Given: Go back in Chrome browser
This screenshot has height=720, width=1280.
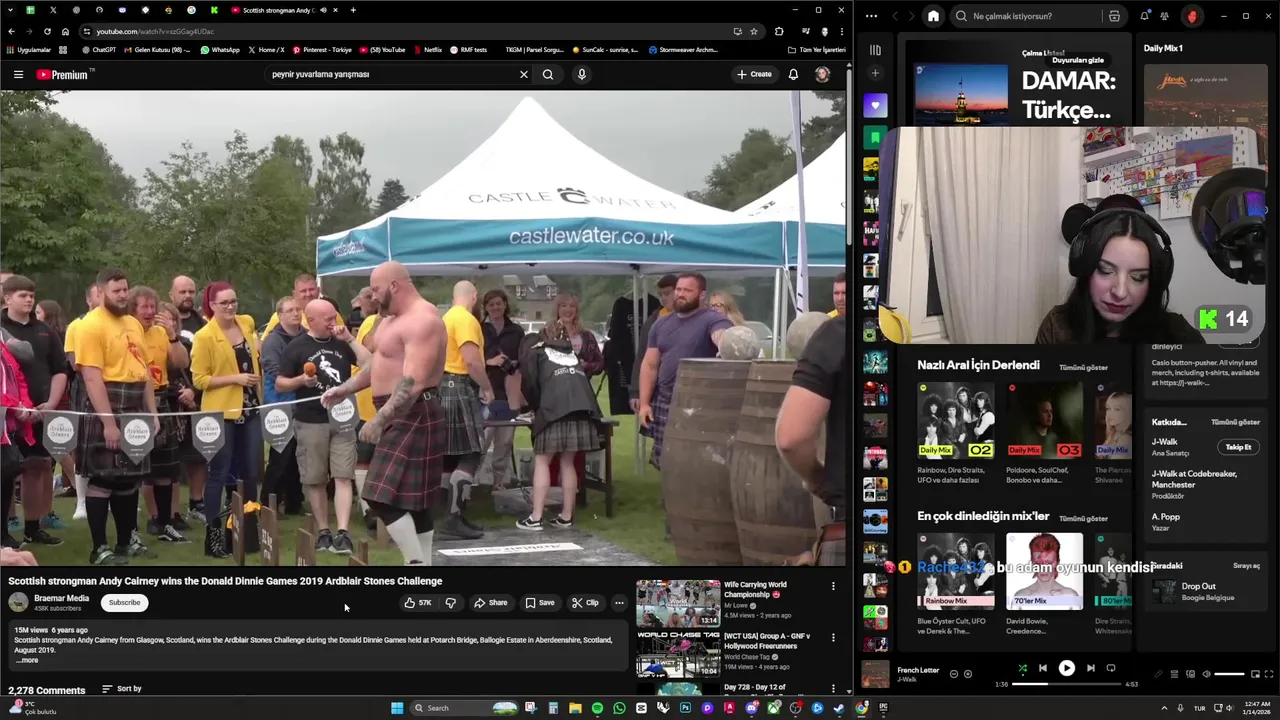Looking at the screenshot, I should pyautogui.click(x=11, y=31).
